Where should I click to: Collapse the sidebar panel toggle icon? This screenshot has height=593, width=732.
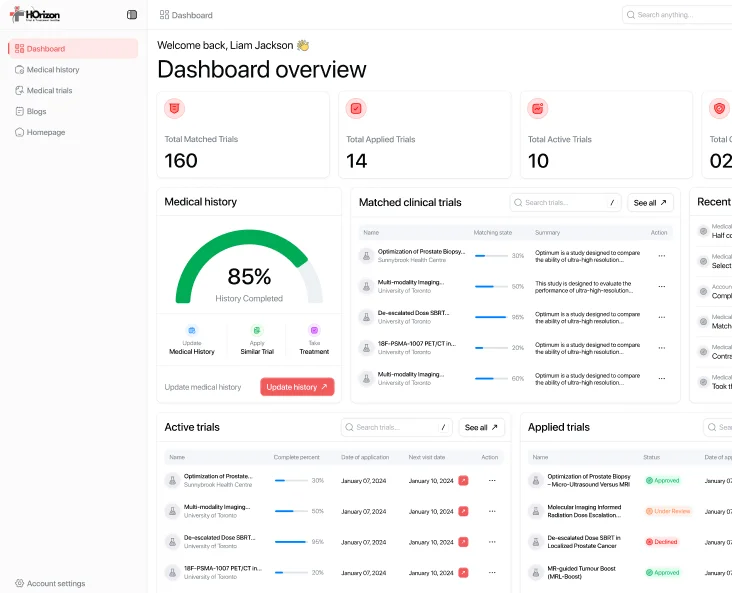pos(132,15)
